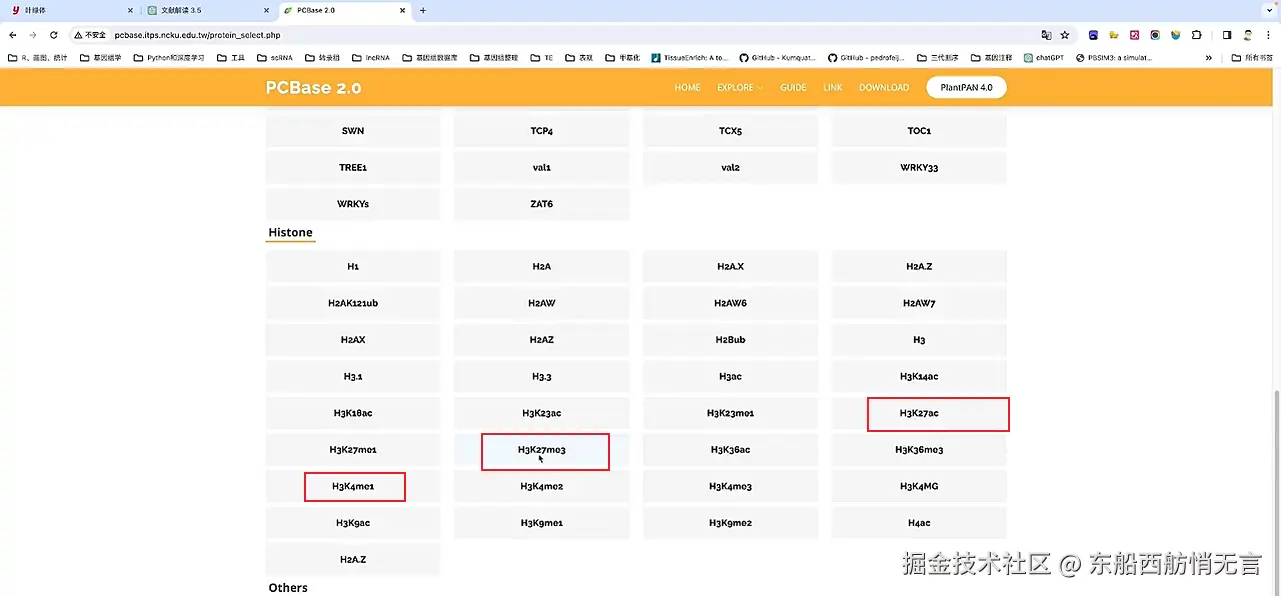Open the chatGPT bookmark
Screen dimensions: 1281x596
(1044, 58)
